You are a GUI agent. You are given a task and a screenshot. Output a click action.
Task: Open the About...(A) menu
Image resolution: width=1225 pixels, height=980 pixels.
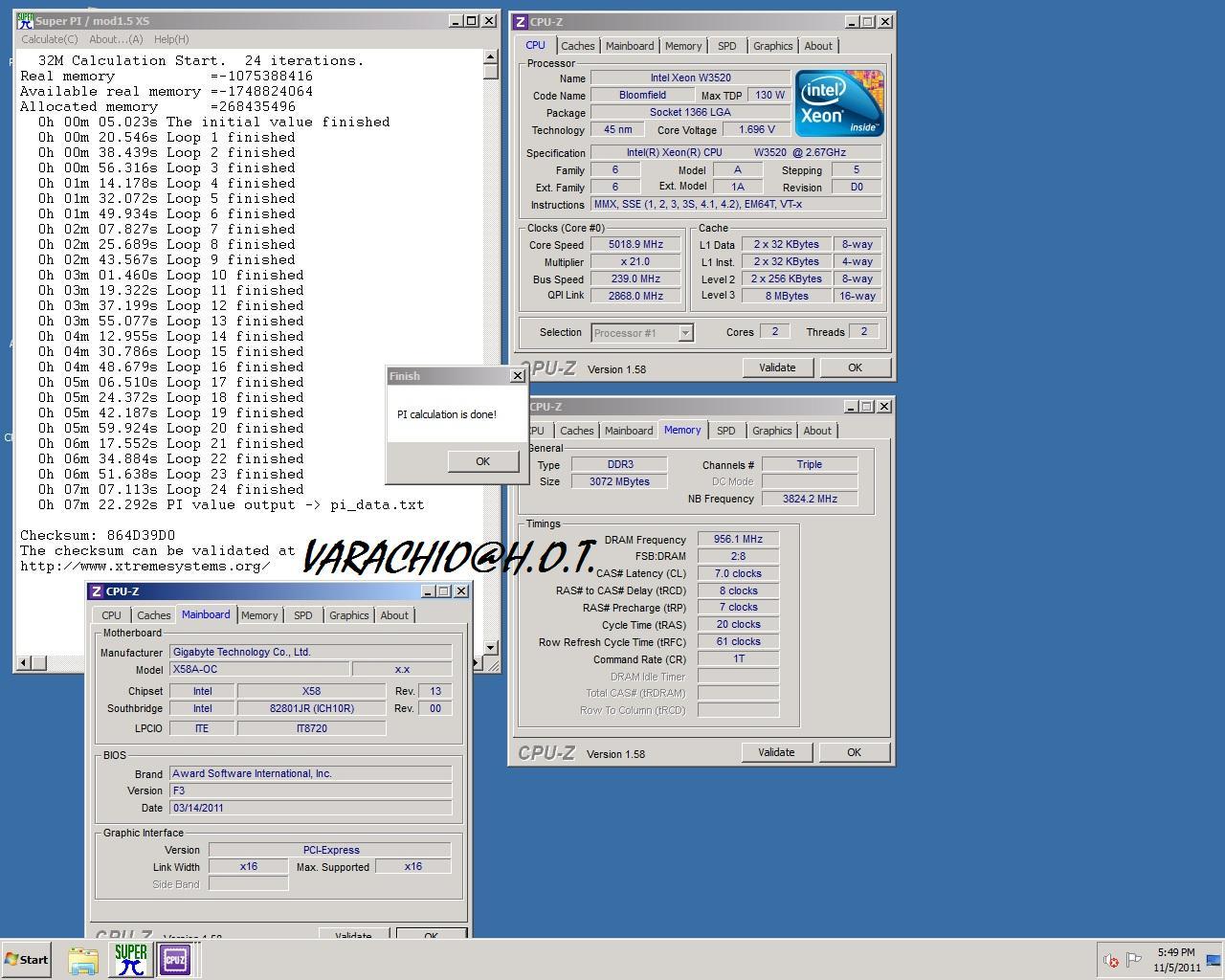(x=116, y=39)
